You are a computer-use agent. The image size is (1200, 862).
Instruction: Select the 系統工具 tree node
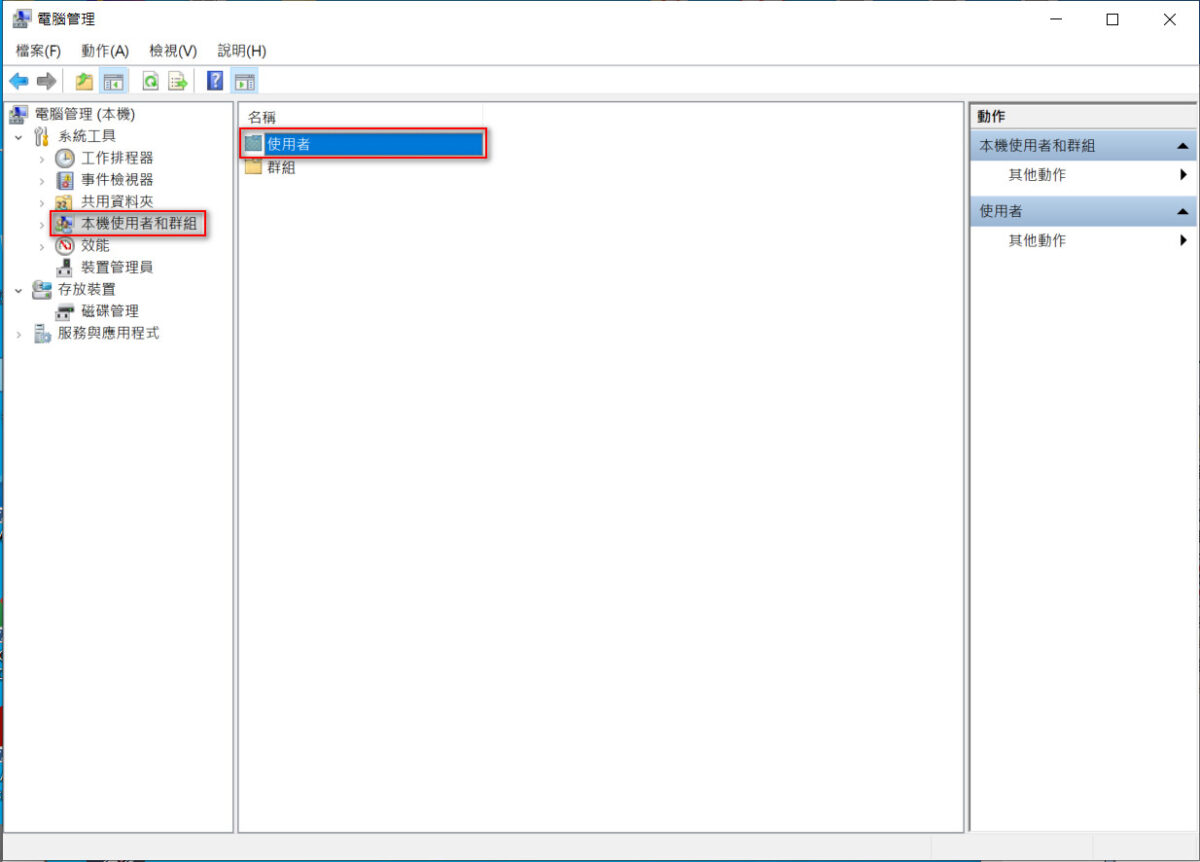point(87,136)
